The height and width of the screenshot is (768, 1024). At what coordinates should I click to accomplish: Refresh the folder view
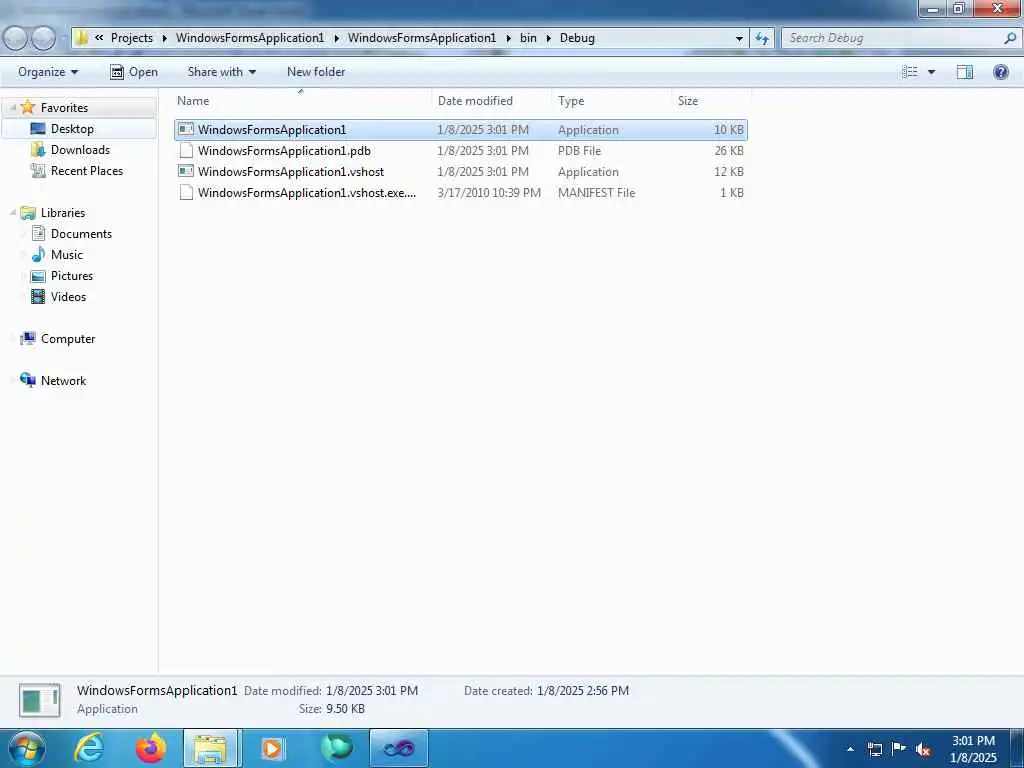(x=761, y=39)
